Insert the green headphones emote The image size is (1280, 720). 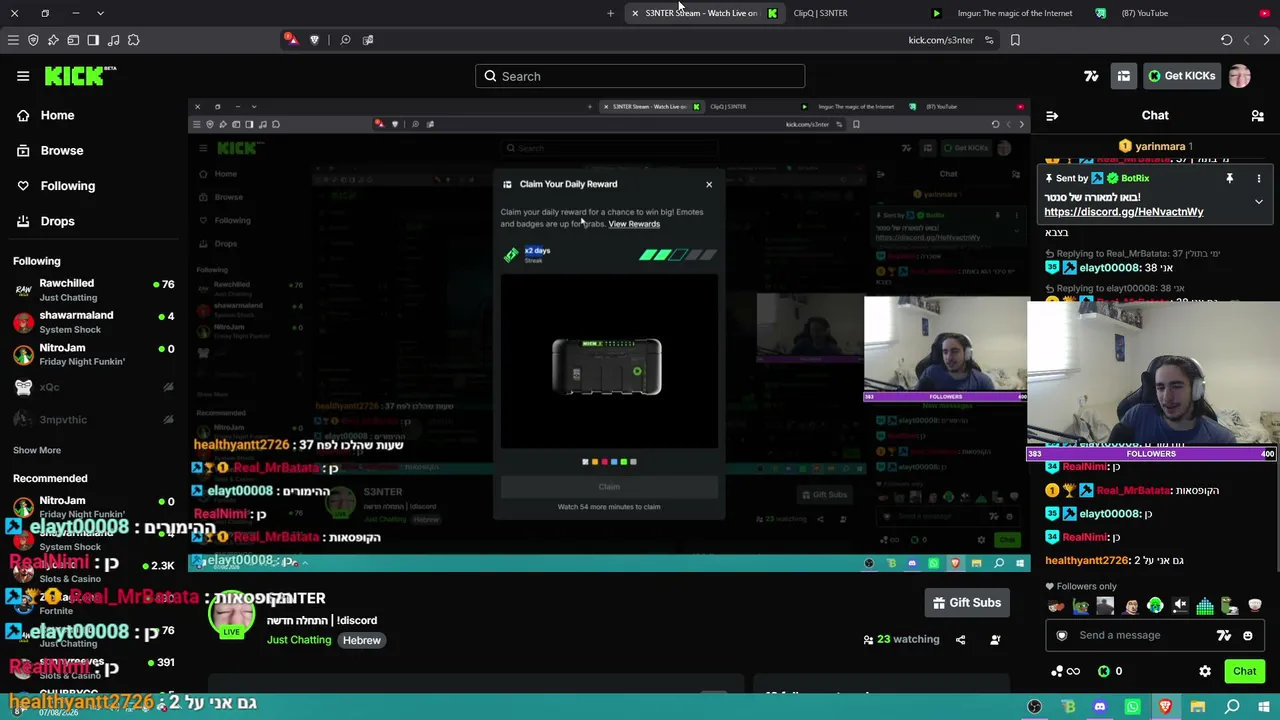coord(1155,606)
